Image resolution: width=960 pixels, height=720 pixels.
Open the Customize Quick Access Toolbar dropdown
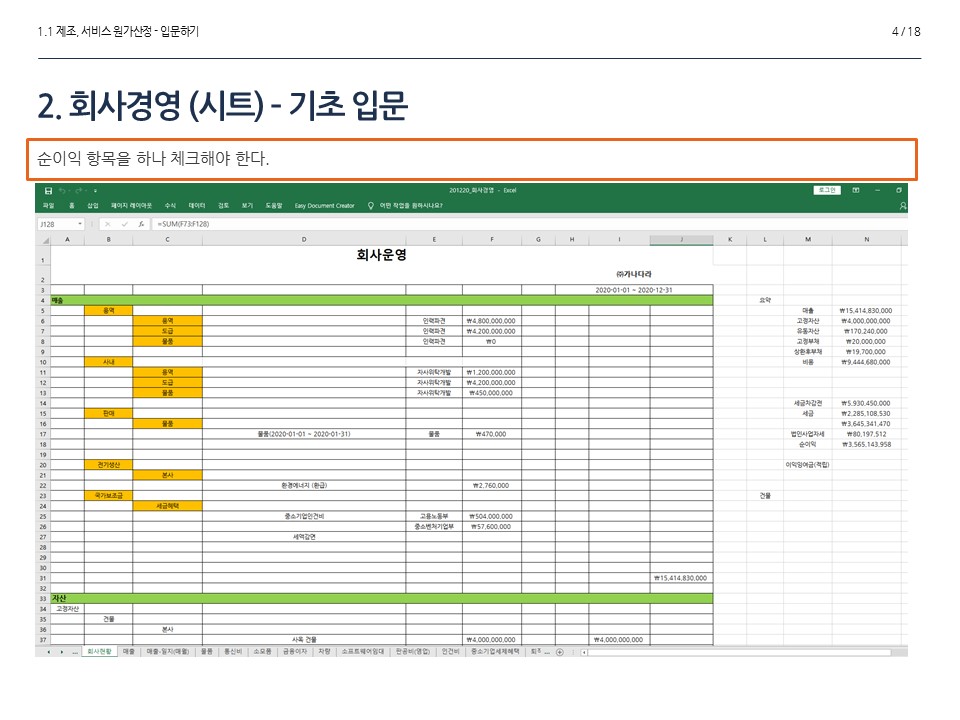pyautogui.click(x=96, y=190)
